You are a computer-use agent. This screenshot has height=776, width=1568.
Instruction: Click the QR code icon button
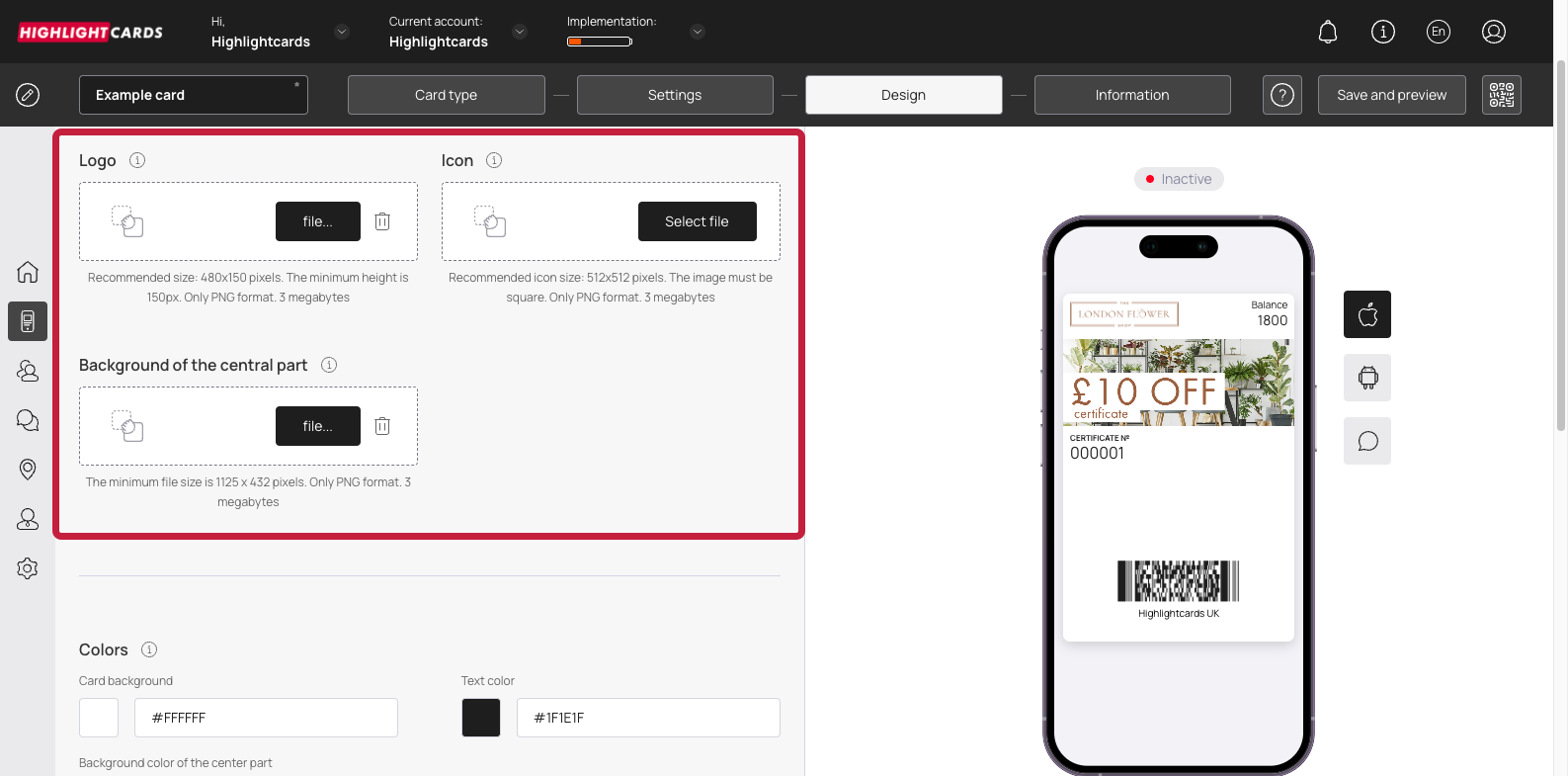[x=1501, y=95]
